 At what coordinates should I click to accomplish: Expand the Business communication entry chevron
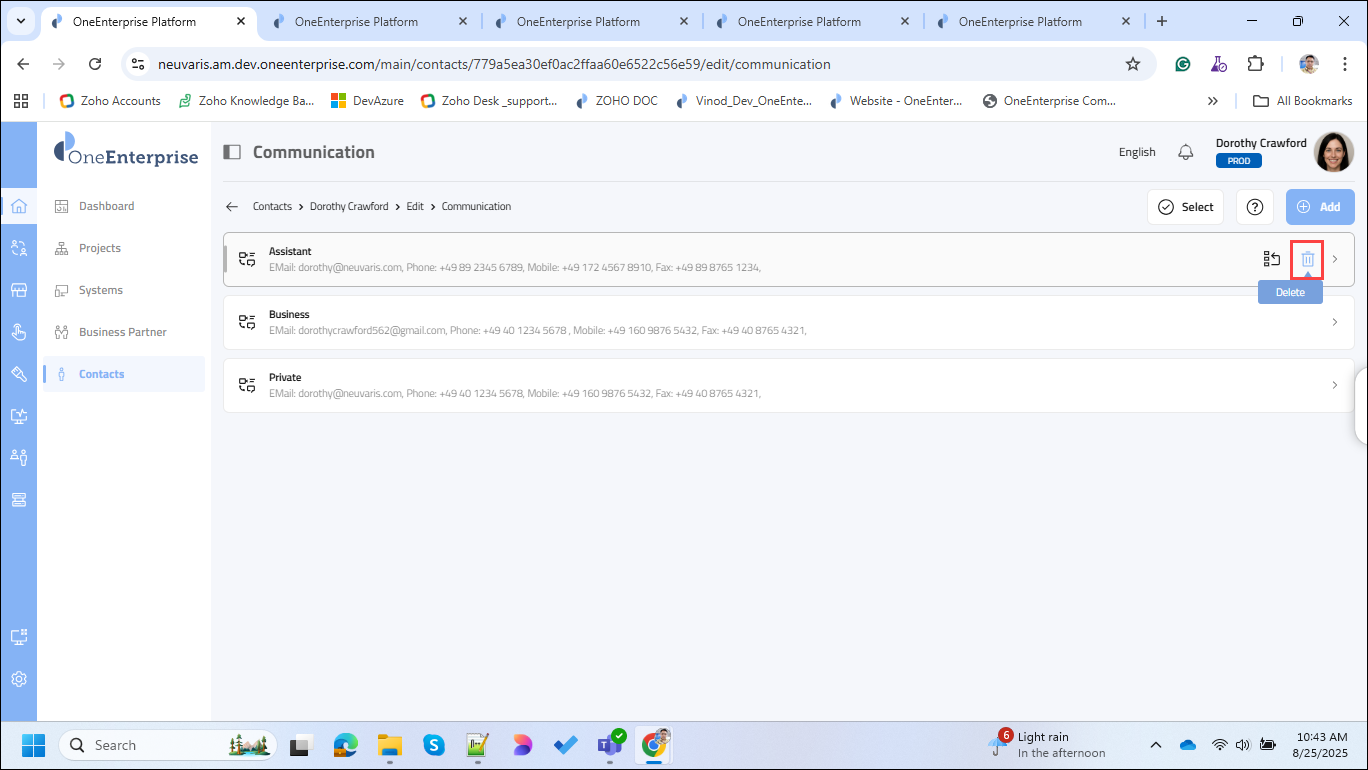pyautogui.click(x=1334, y=322)
